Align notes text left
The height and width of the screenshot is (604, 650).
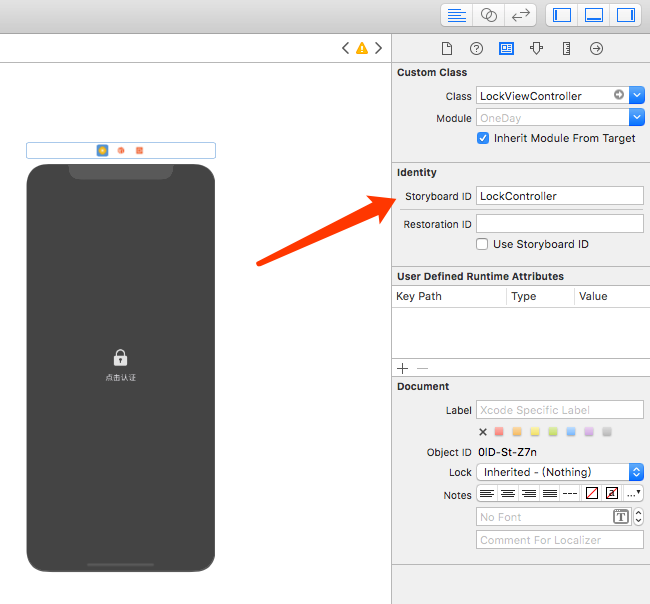coord(487,493)
